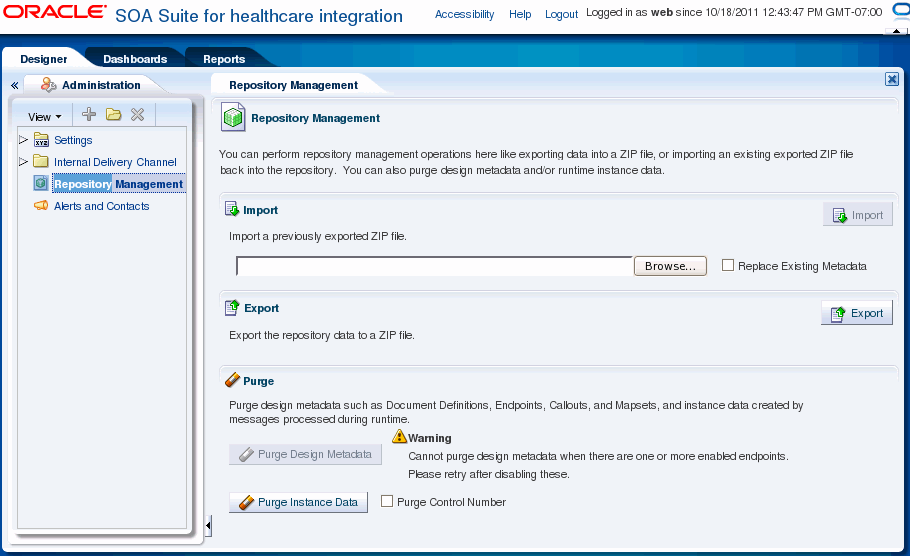The width and height of the screenshot is (910, 556).
Task: Click the ZIP file path input field
Action: click(435, 266)
